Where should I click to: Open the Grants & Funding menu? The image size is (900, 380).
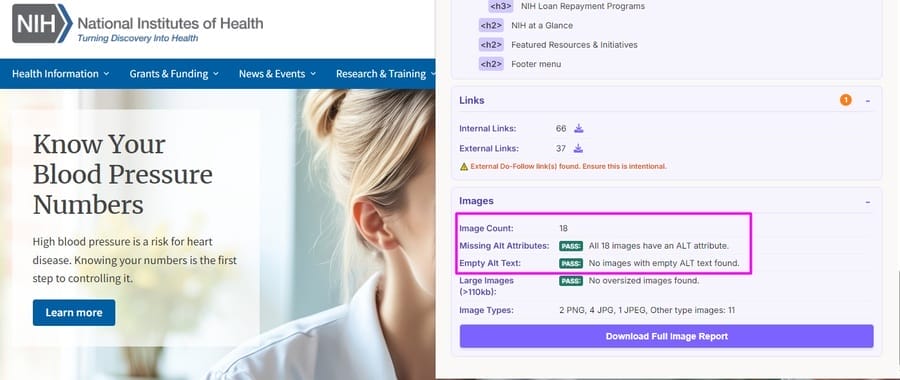pos(174,73)
